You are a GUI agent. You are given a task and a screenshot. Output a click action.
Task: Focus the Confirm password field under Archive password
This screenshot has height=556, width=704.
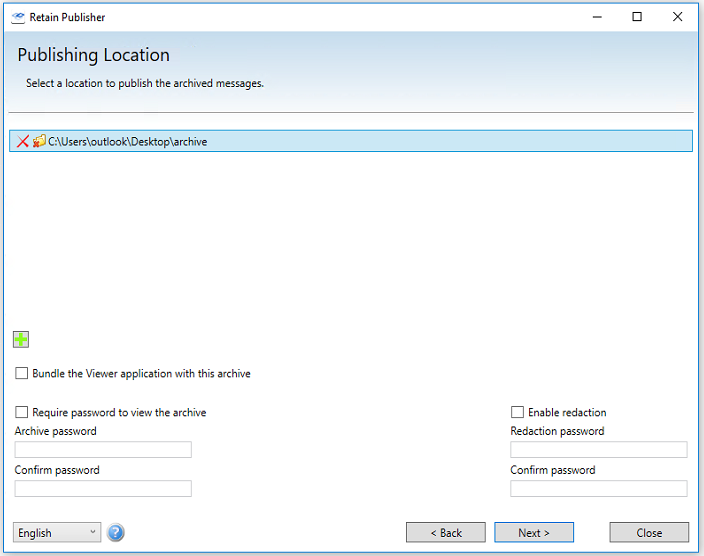[103, 489]
